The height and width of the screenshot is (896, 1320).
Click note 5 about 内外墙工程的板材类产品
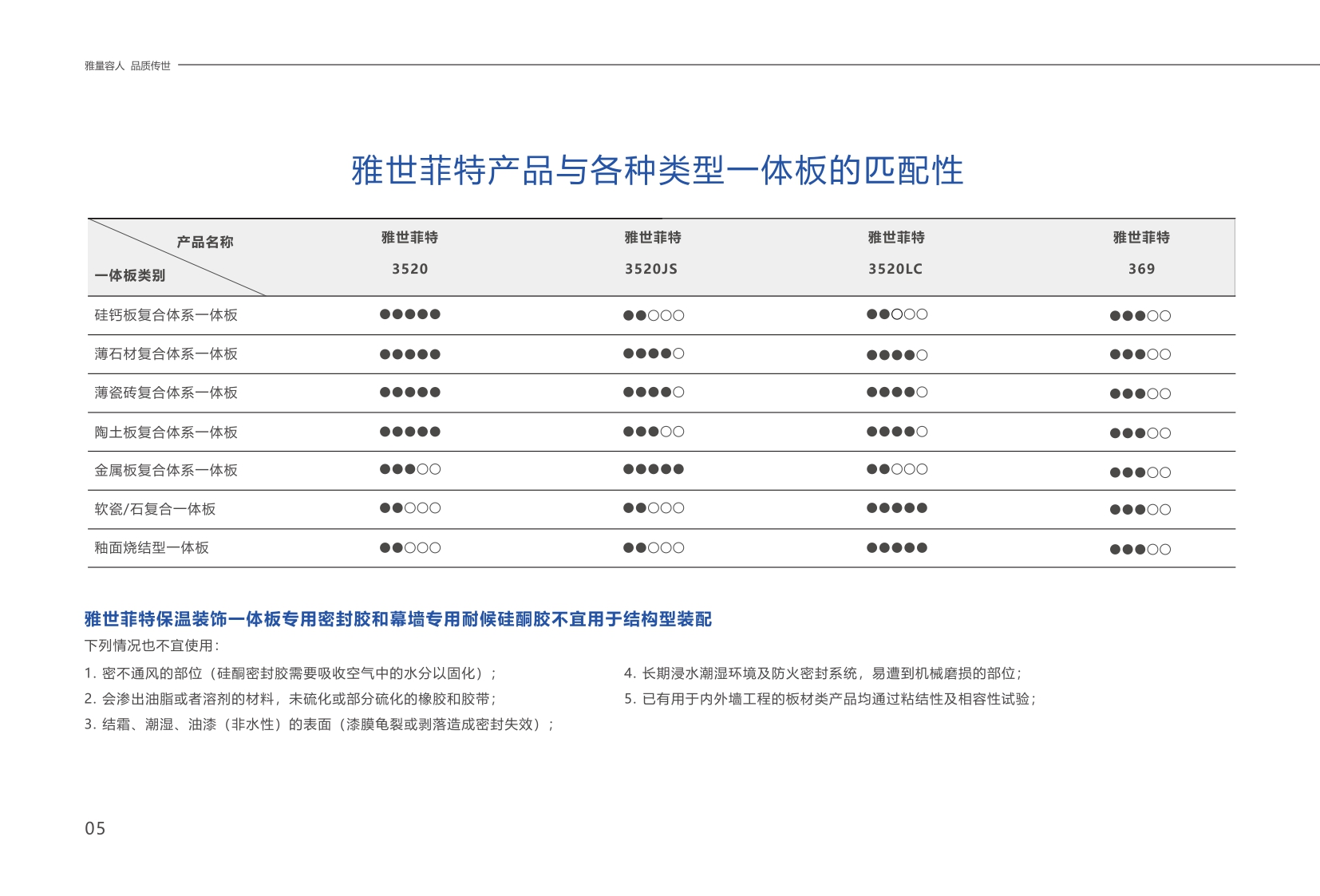pos(830,699)
